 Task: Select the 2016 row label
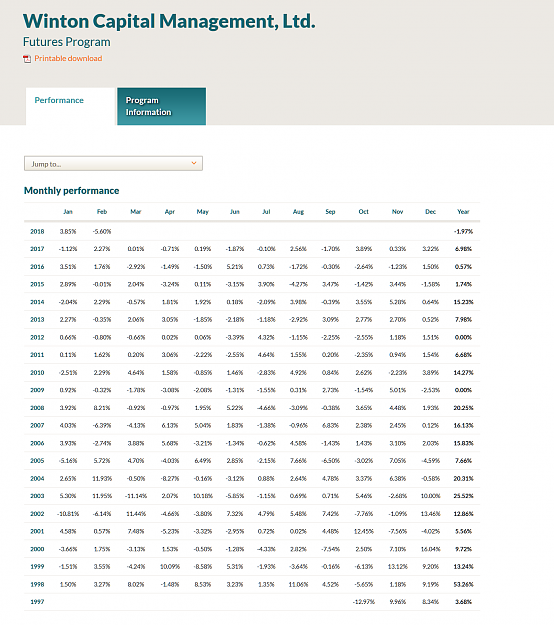37,267
